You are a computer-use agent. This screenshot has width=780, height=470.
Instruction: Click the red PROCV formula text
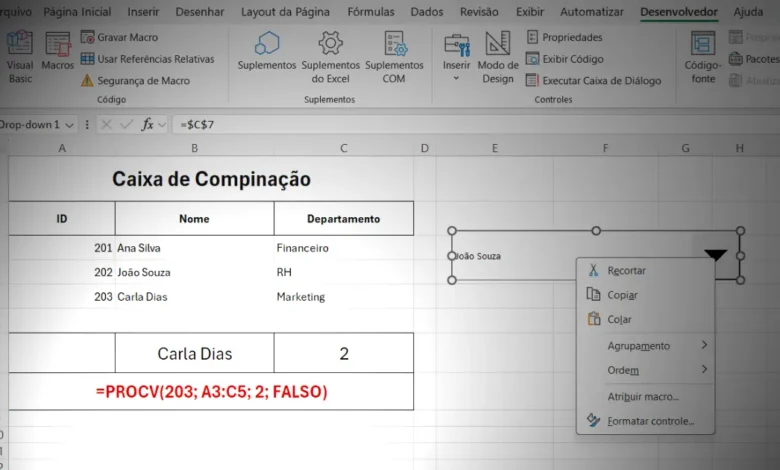click(x=211, y=391)
